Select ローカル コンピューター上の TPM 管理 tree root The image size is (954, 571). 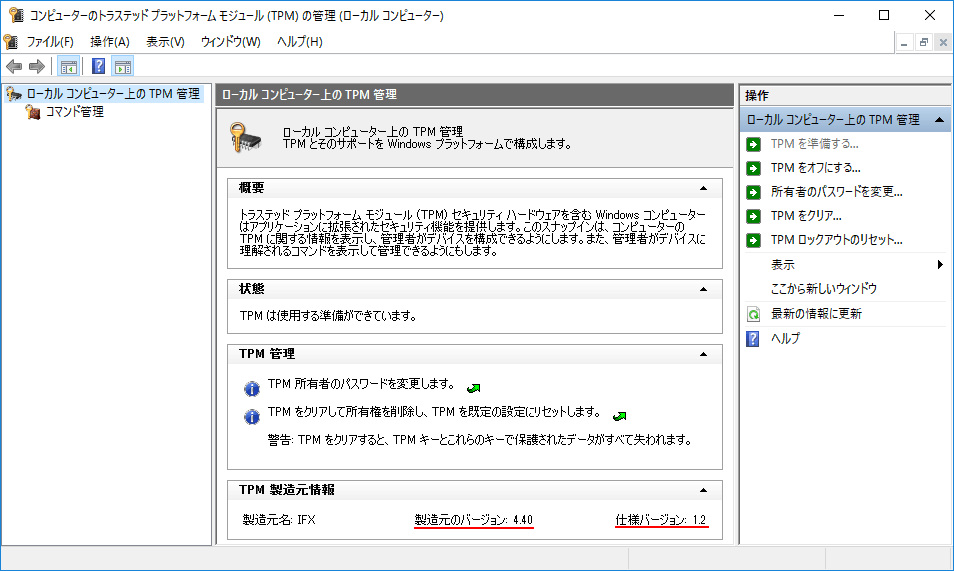pos(113,94)
